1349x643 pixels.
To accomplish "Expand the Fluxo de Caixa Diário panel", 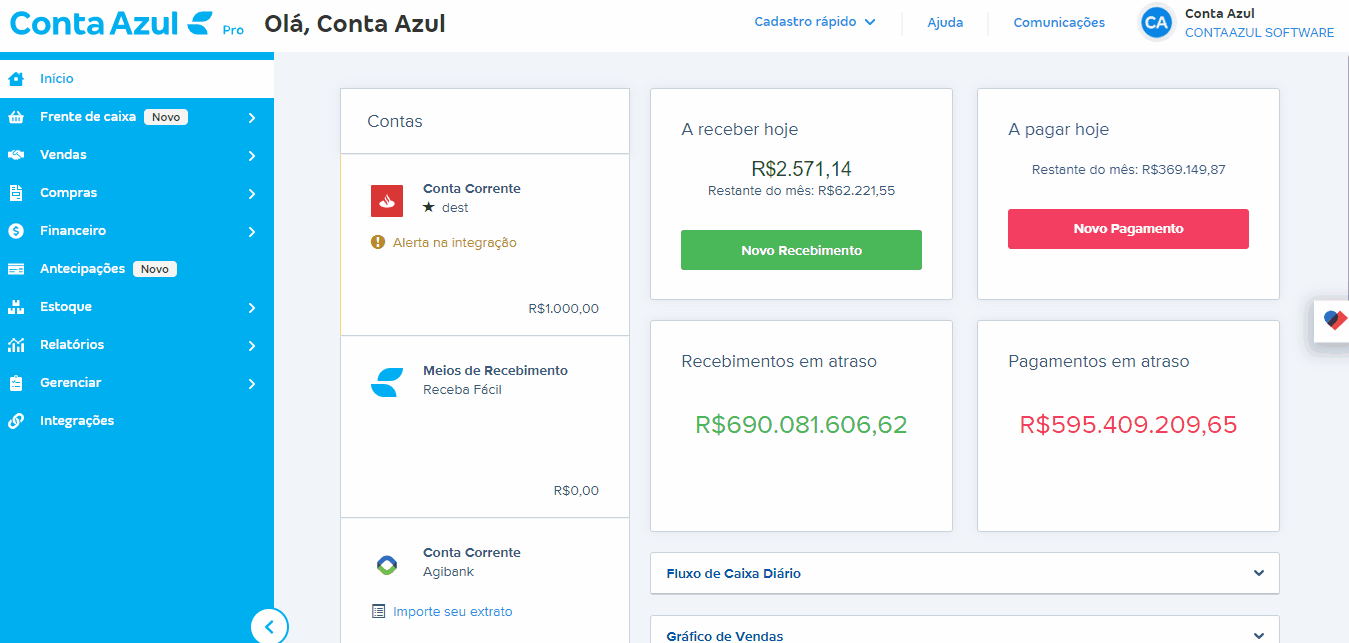I will click(964, 573).
